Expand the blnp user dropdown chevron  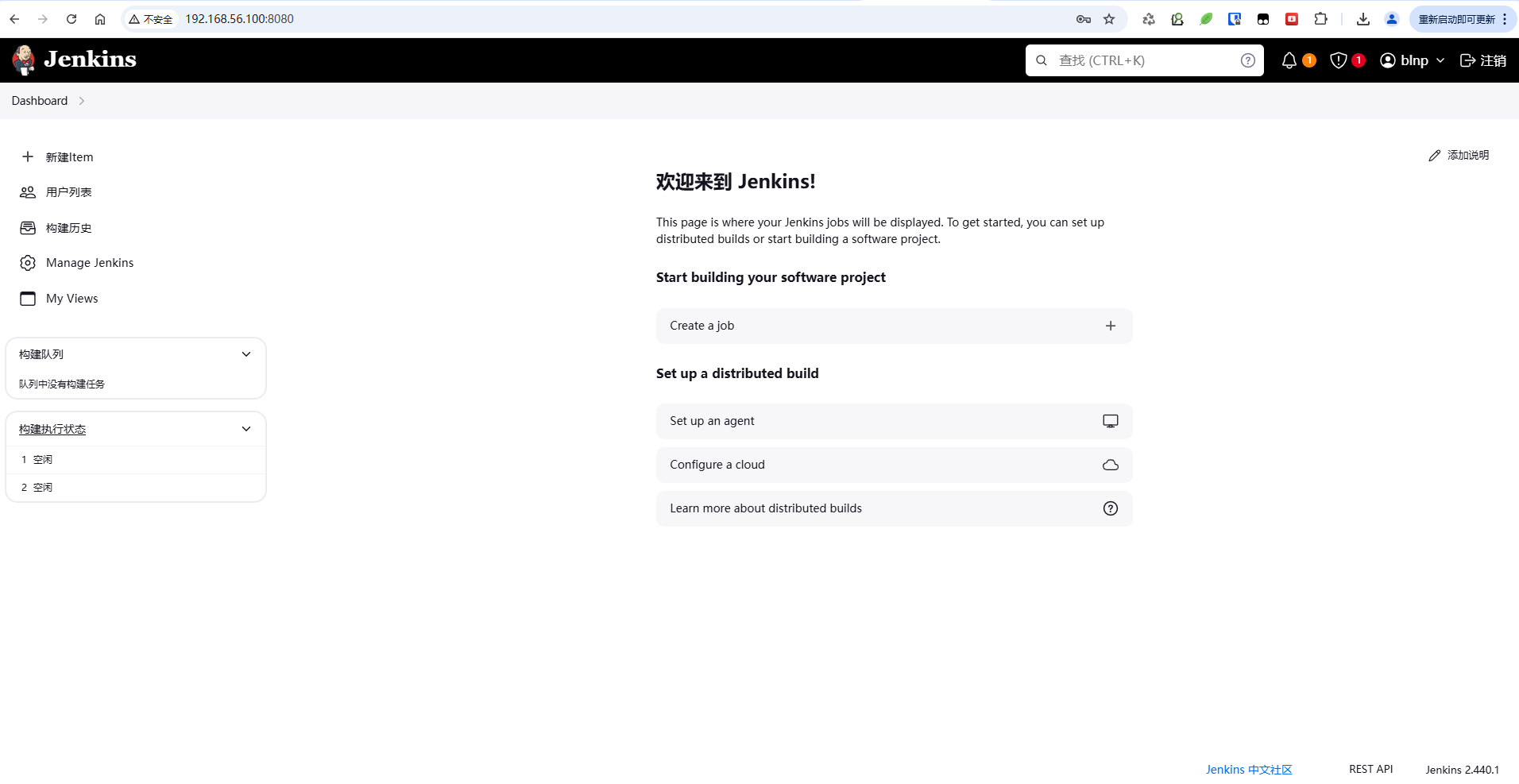pos(1440,60)
